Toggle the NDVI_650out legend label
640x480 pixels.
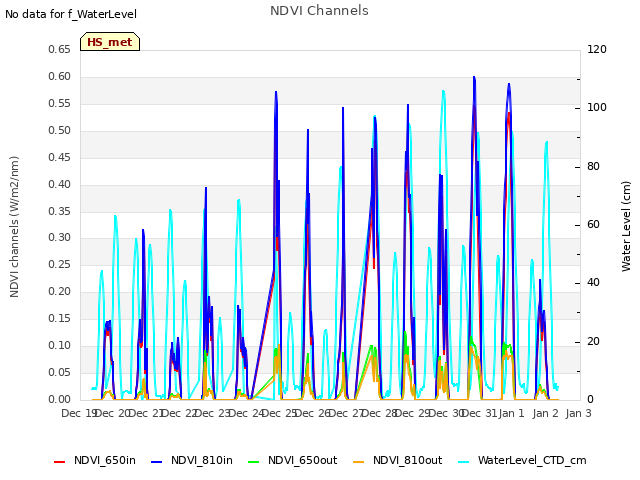click(302, 460)
